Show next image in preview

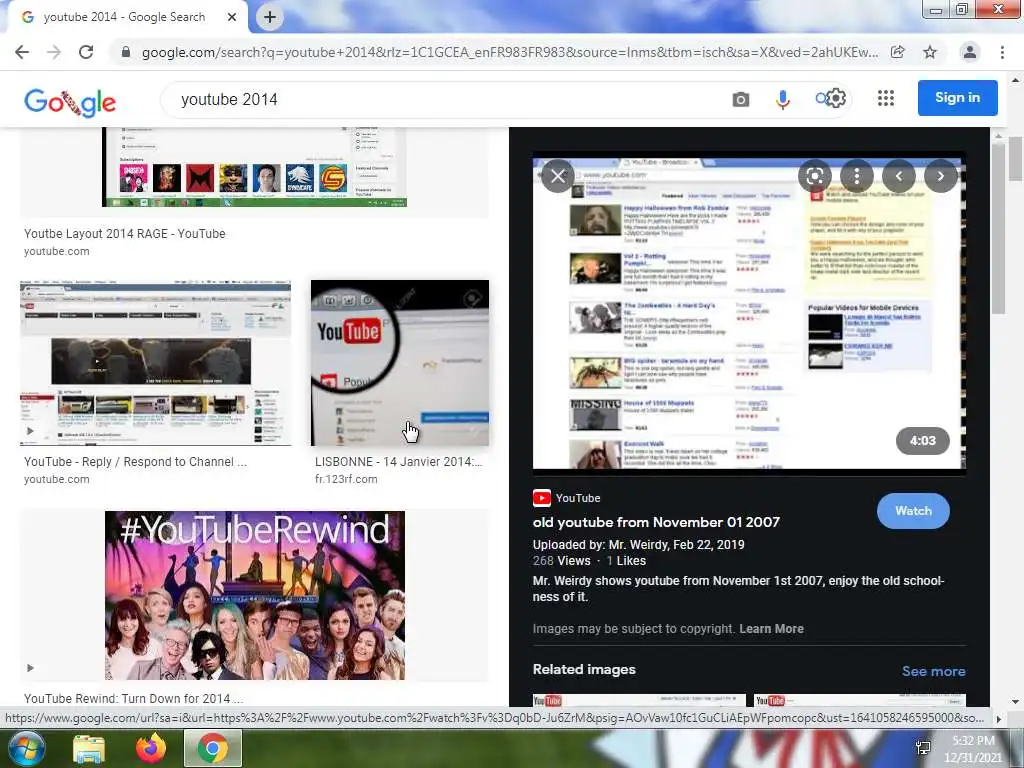(x=940, y=176)
